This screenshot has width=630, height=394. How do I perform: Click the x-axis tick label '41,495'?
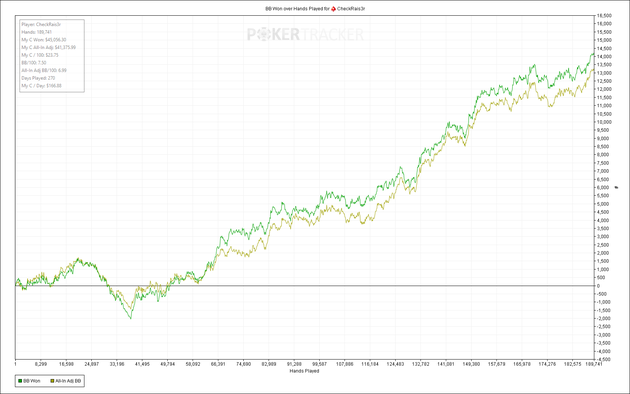click(142, 364)
